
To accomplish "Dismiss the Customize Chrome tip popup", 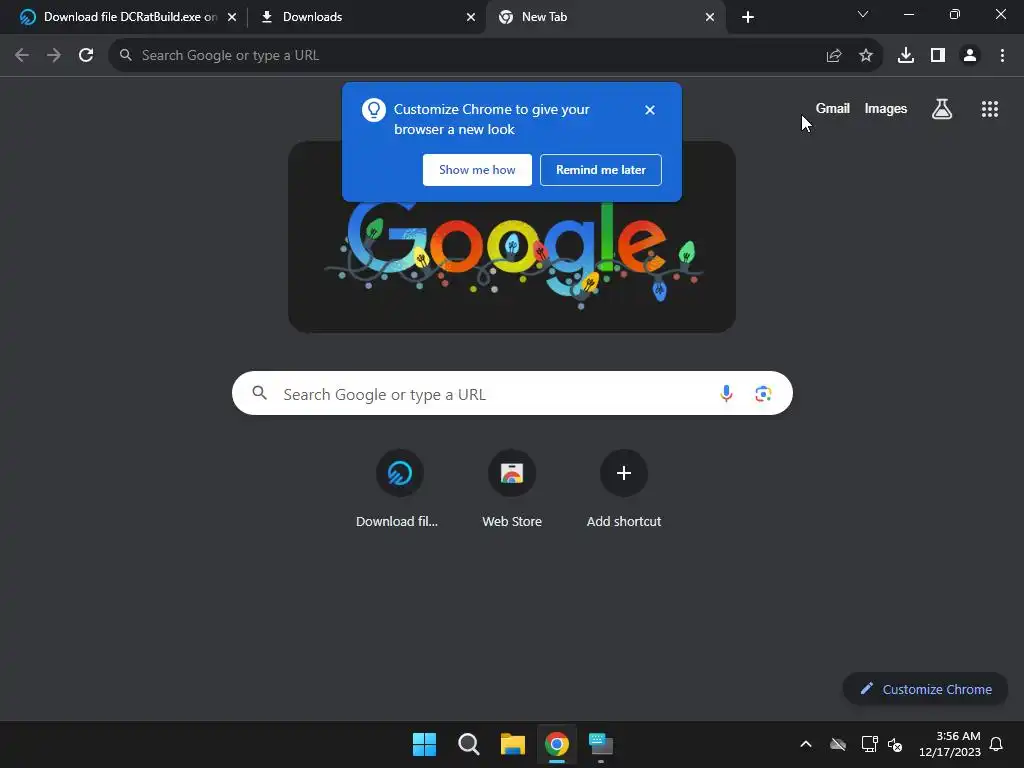I will tap(650, 110).
